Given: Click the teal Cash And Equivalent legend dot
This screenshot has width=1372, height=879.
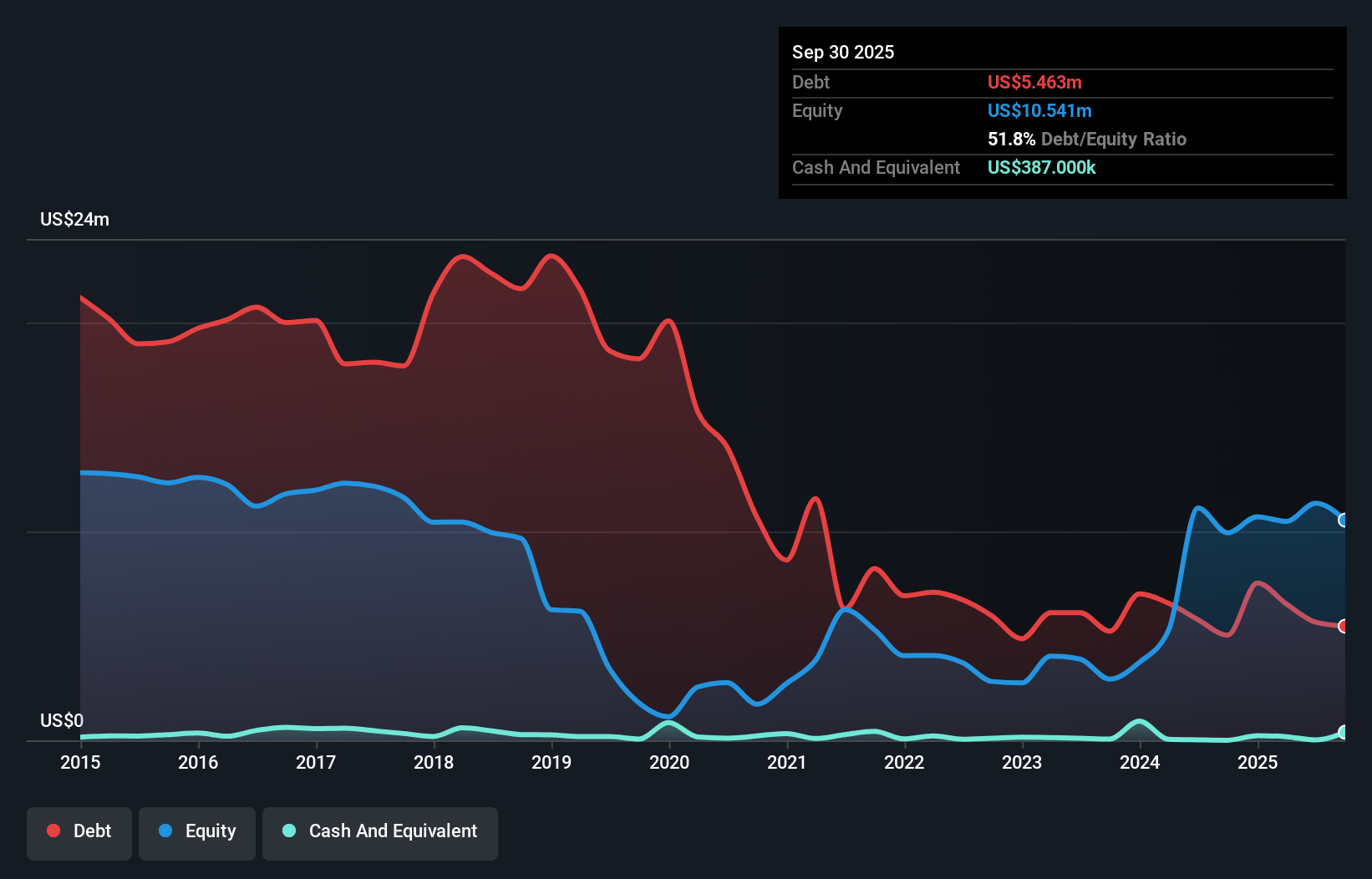Looking at the screenshot, I should (287, 831).
